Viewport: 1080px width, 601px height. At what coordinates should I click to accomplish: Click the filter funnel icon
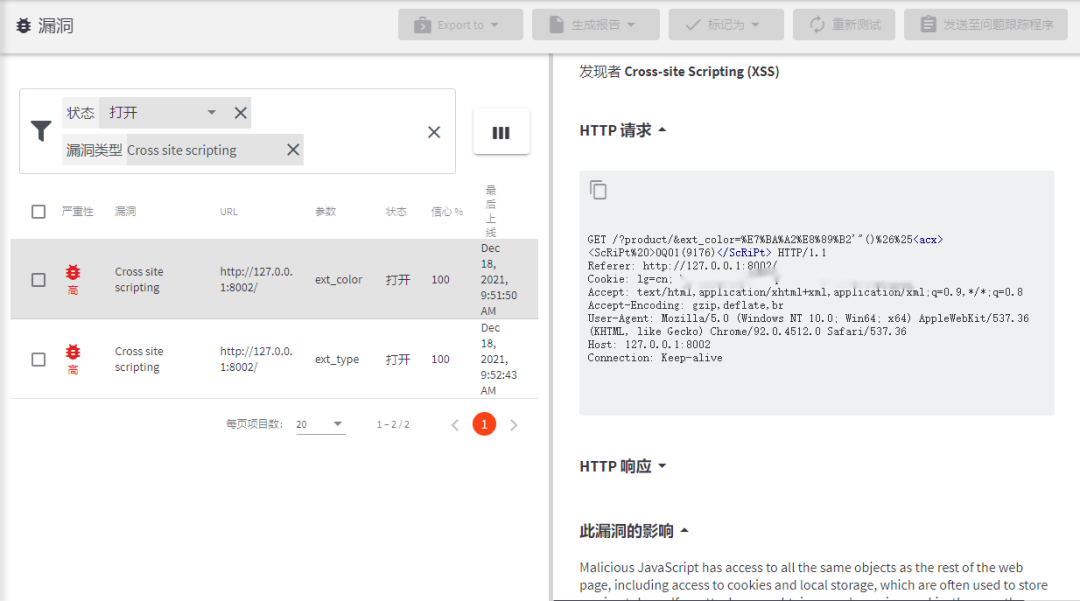tap(41, 131)
